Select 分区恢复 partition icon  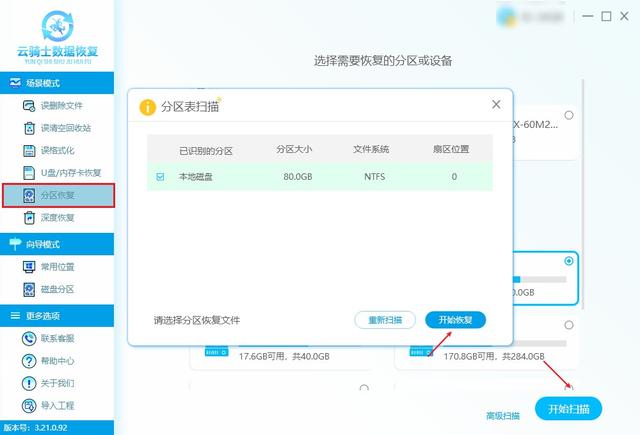pyautogui.click(x=29, y=195)
